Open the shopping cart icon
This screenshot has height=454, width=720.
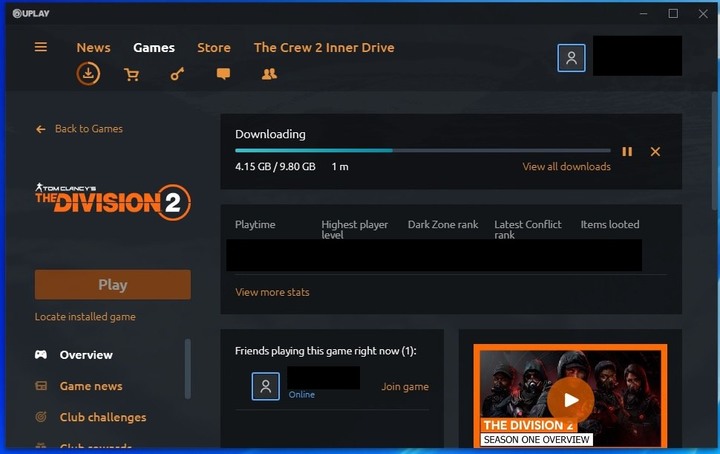(x=131, y=74)
